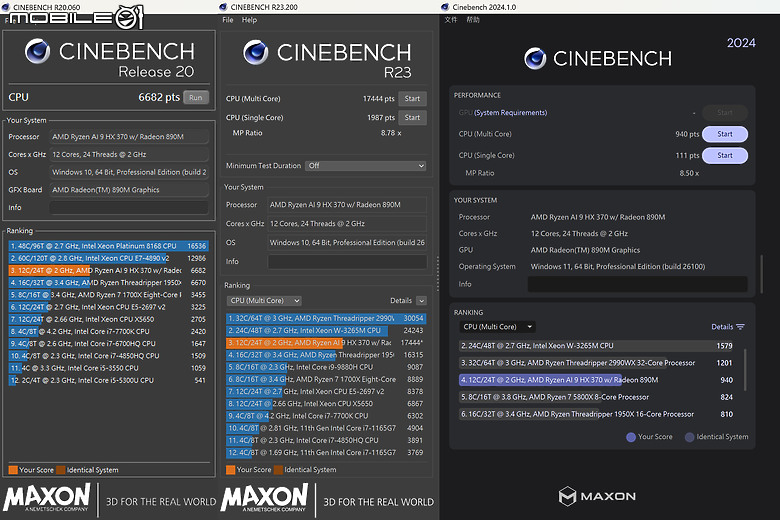Viewport: 780px width, 520px height.
Task: Select Core i7-6700HQ row in R20 ranking
Action: pos(108,343)
